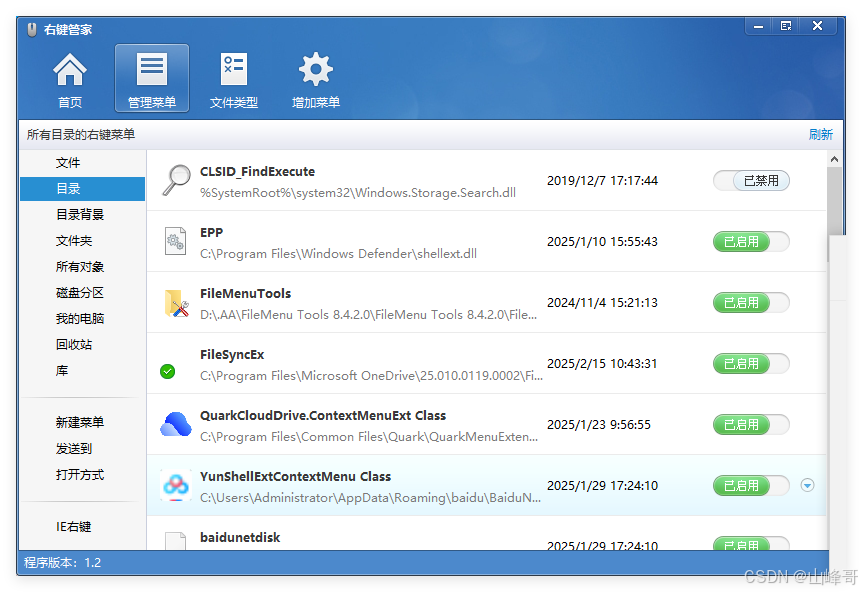The height and width of the screenshot is (592, 862).
Task: Click the 右键管家 mouse app icon in the title bar
Action: click(32, 29)
